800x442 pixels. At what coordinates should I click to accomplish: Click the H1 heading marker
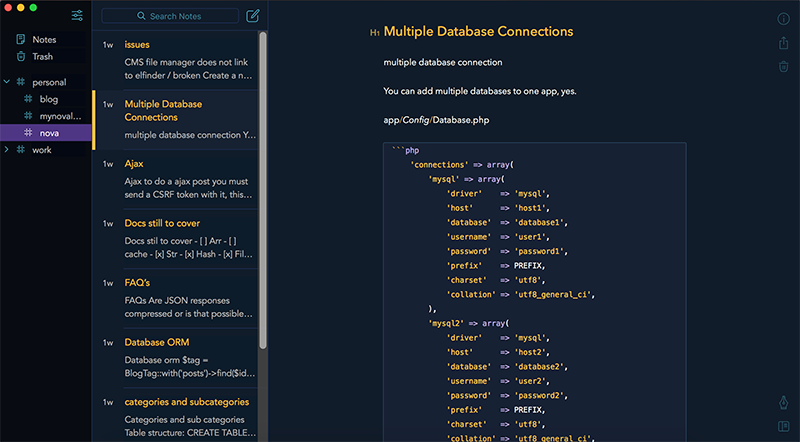click(x=374, y=33)
